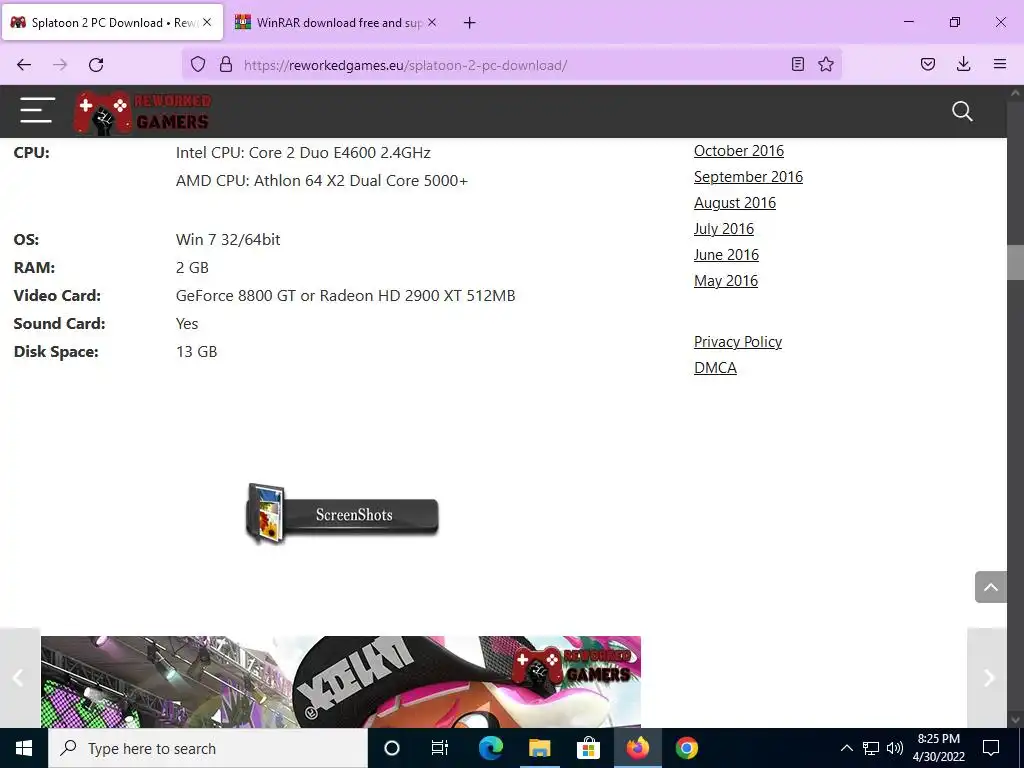
Task: Show hidden system tray icons
Action: (846, 748)
